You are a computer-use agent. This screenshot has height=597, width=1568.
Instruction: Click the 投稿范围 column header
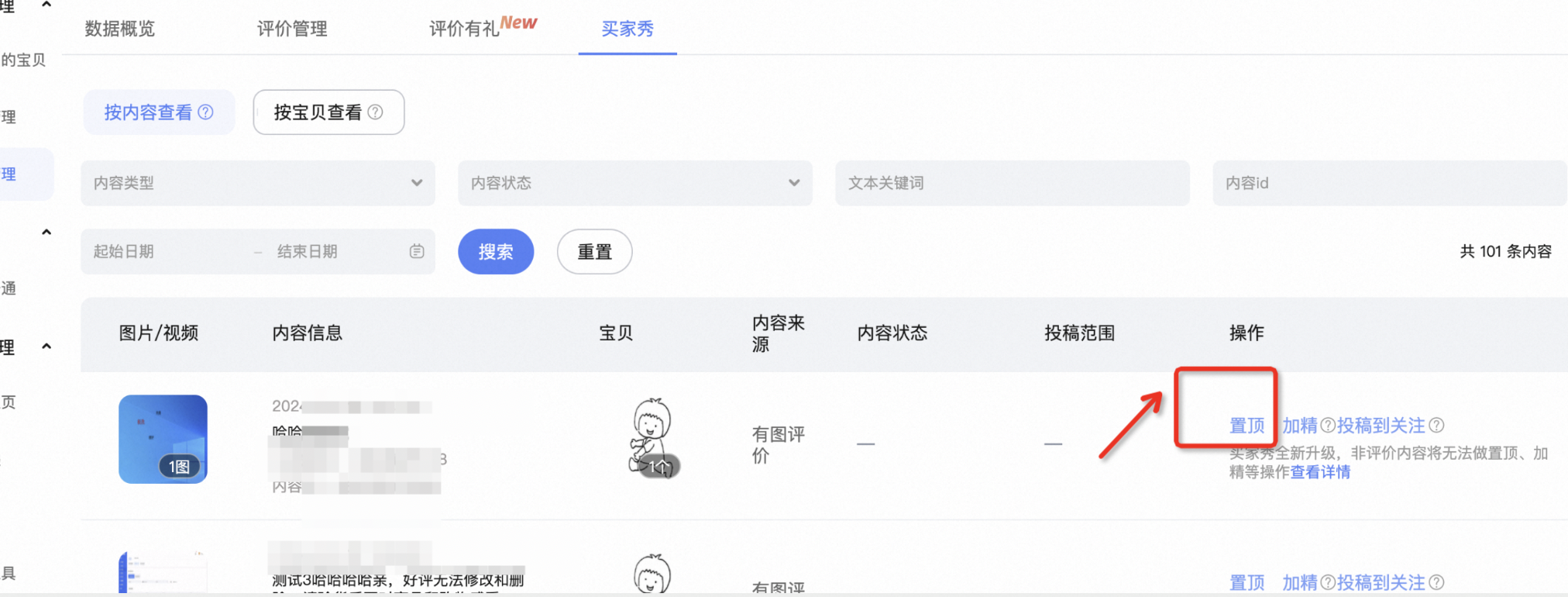coord(1079,333)
